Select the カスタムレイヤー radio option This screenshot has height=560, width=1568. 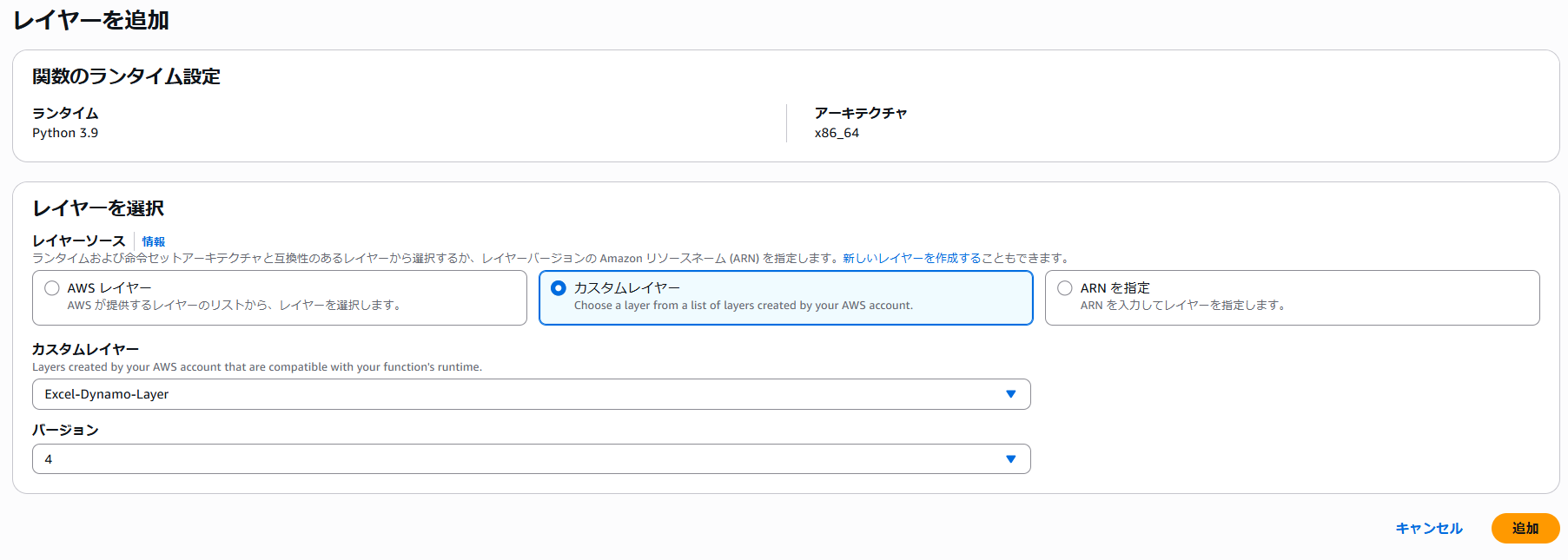[x=559, y=288]
